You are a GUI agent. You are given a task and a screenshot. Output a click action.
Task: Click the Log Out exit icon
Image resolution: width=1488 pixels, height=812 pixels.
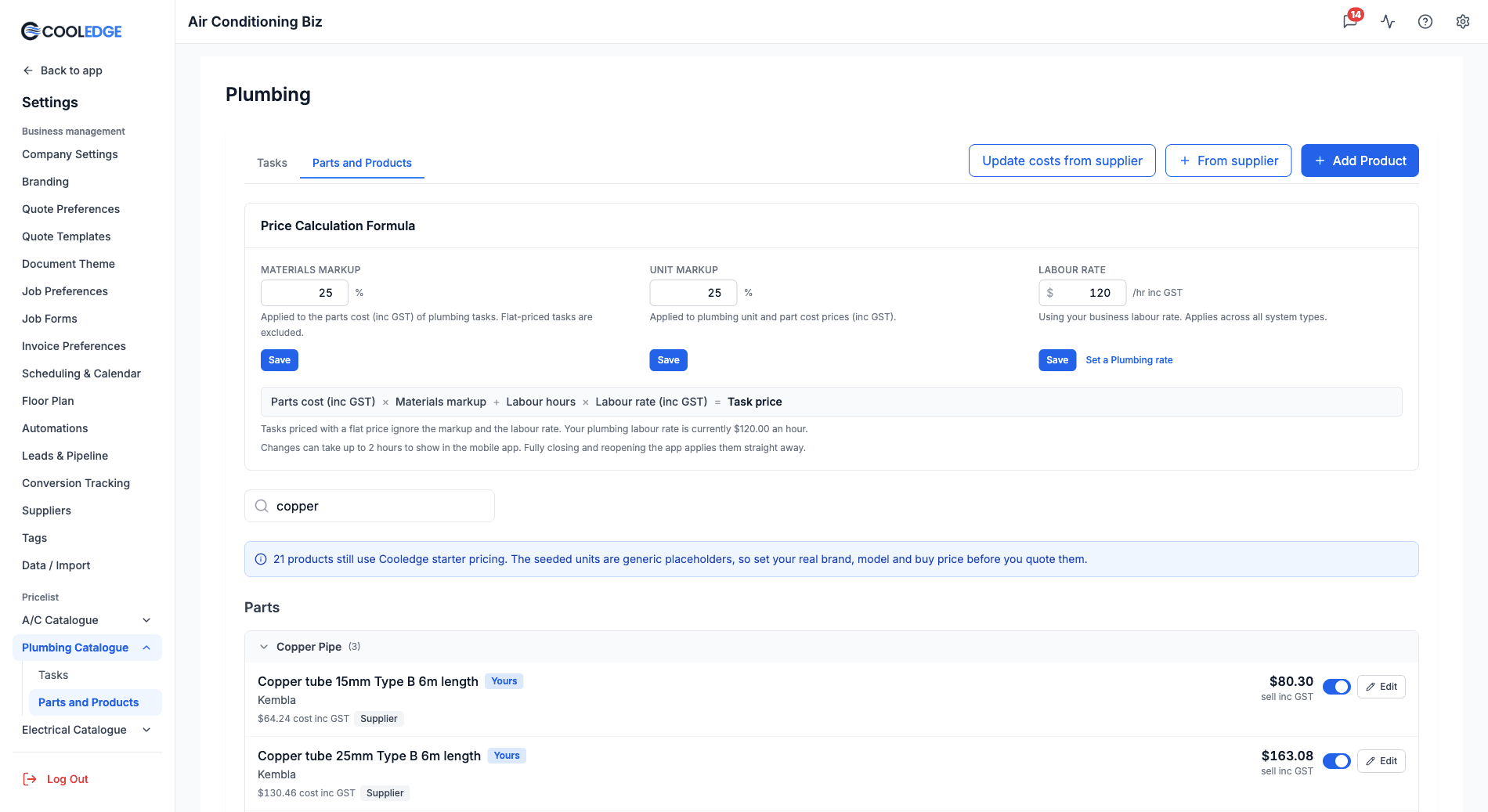[30, 779]
